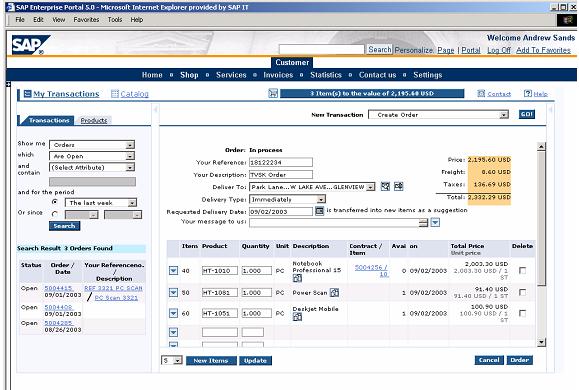Open the product details icon under Notebook Professional 15
Viewport: 579px width, 390px height.
pyautogui.click(x=297, y=278)
